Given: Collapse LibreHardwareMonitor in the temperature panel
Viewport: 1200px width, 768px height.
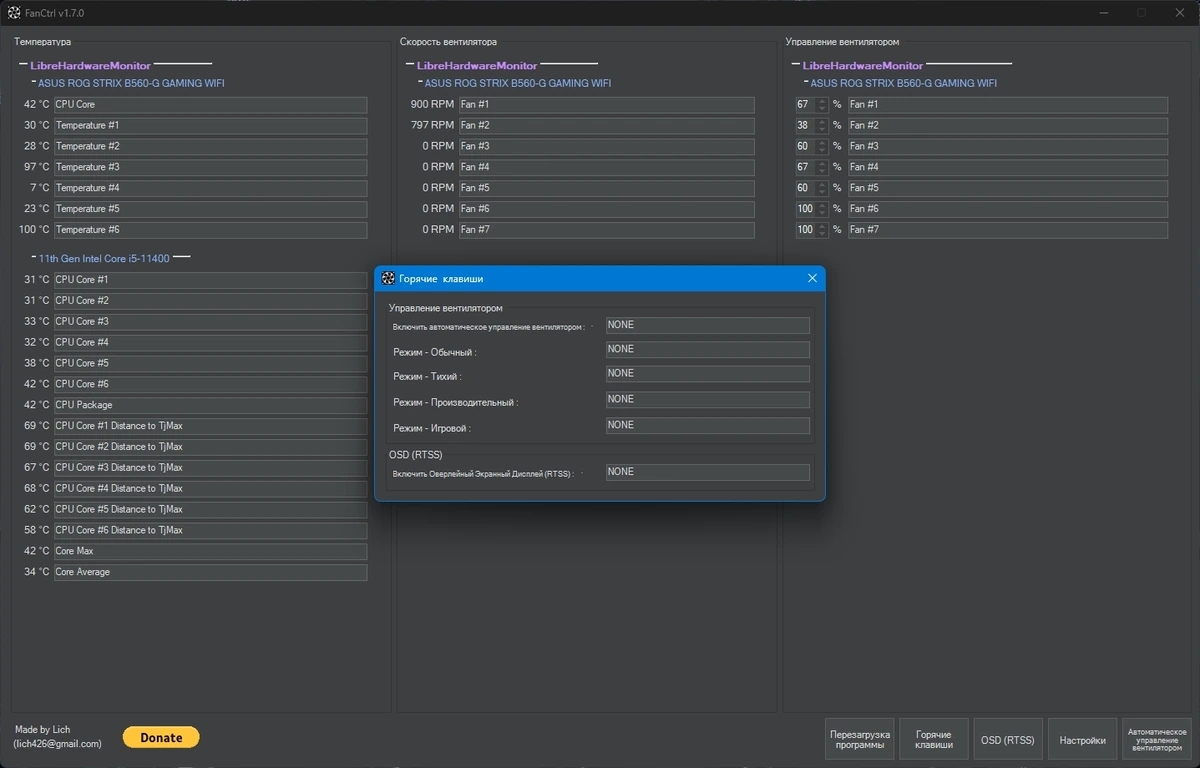Looking at the screenshot, I should point(21,64).
